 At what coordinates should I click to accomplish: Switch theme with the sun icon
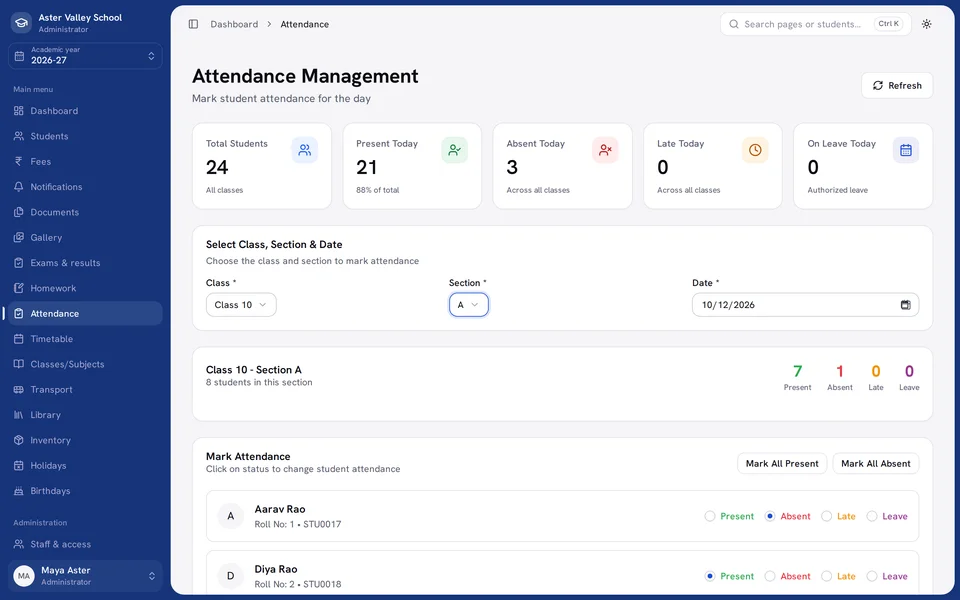point(926,24)
